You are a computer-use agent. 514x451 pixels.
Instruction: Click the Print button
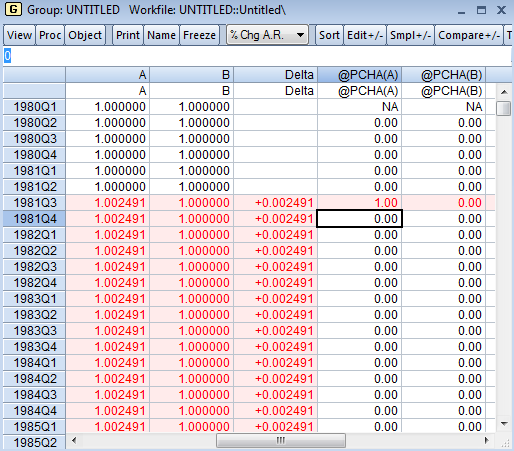(128, 35)
